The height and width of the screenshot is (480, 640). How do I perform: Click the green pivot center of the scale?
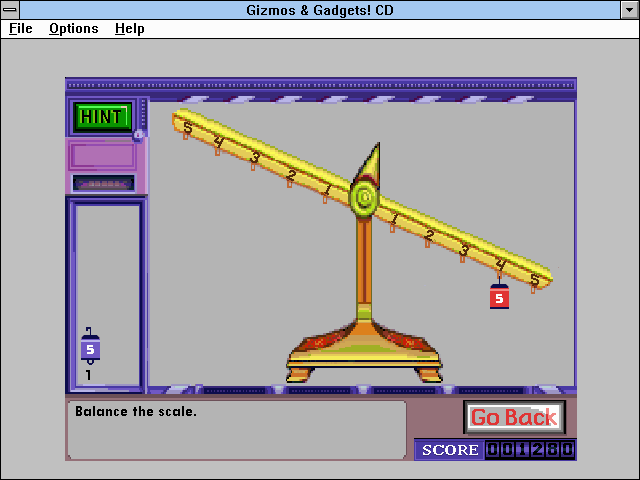coord(364,198)
